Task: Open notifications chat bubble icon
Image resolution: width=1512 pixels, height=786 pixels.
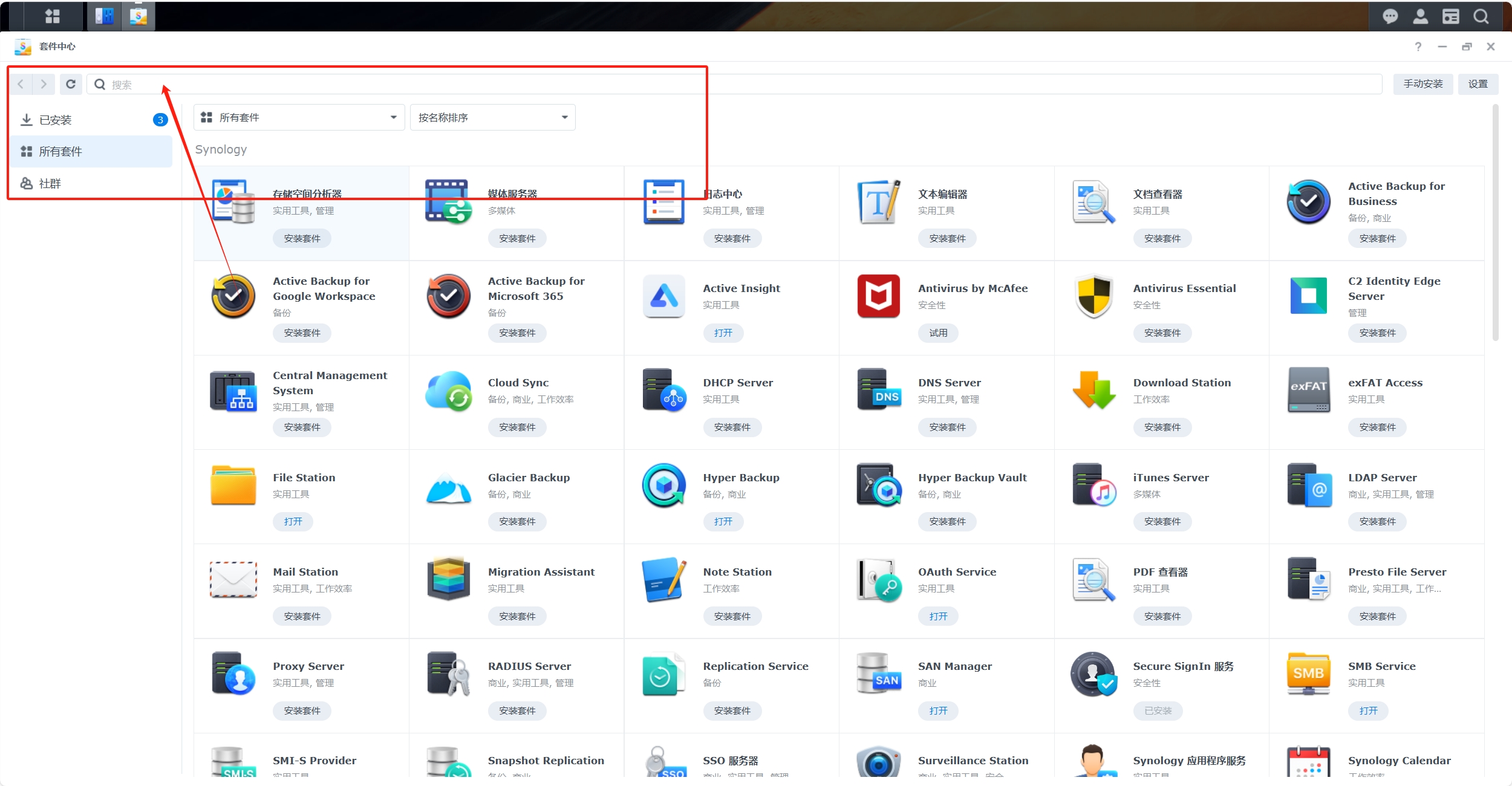Action: tap(1390, 16)
